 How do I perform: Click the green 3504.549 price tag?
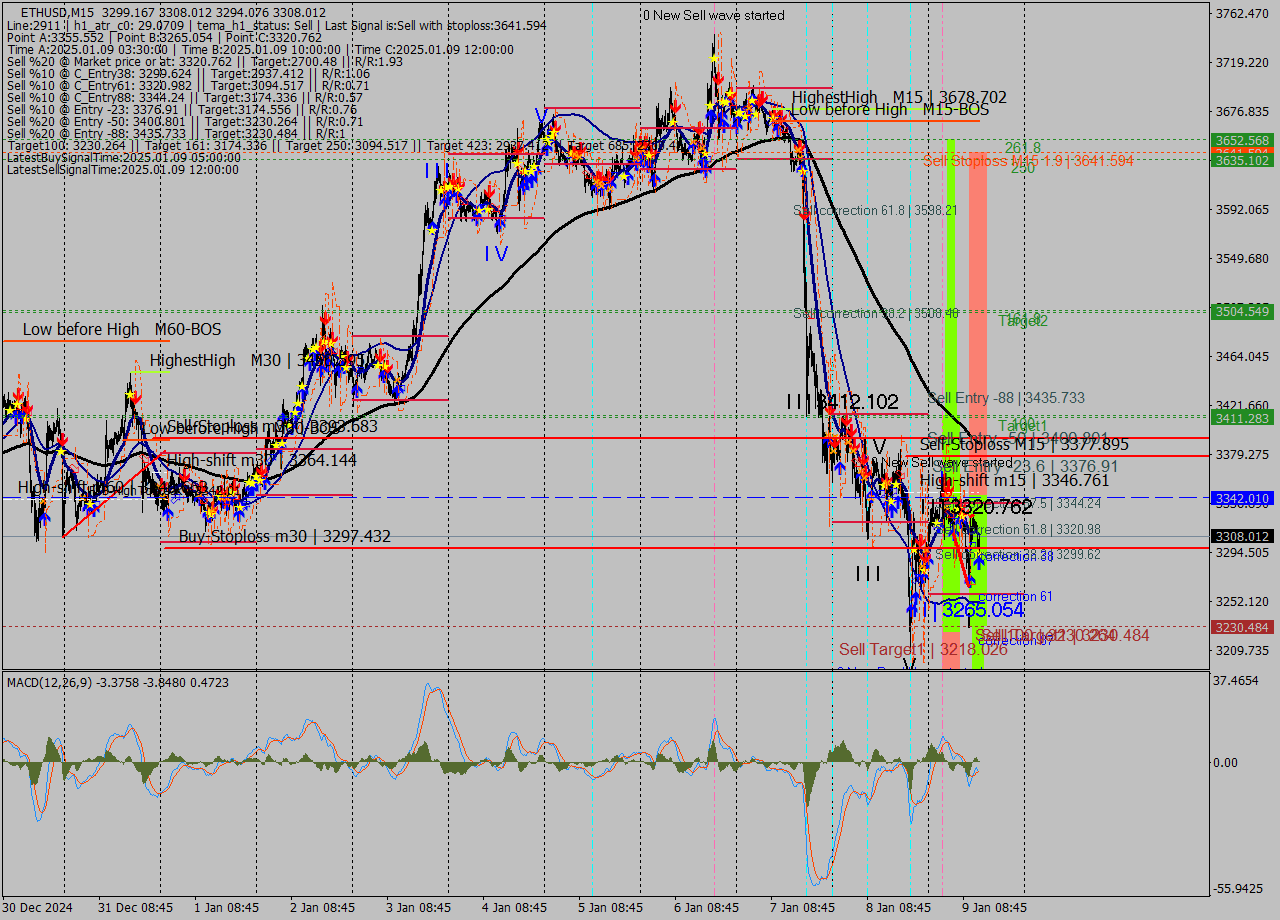pos(1242,312)
